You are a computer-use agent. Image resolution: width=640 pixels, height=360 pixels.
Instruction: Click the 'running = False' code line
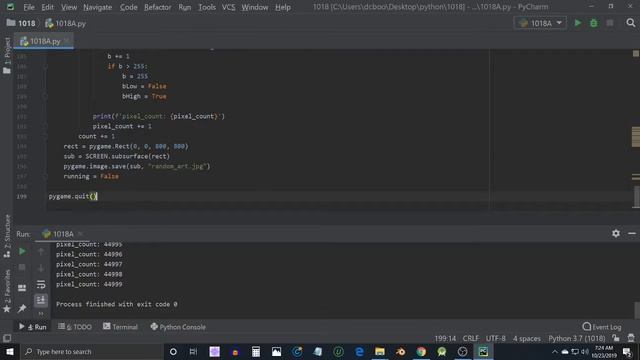91,177
